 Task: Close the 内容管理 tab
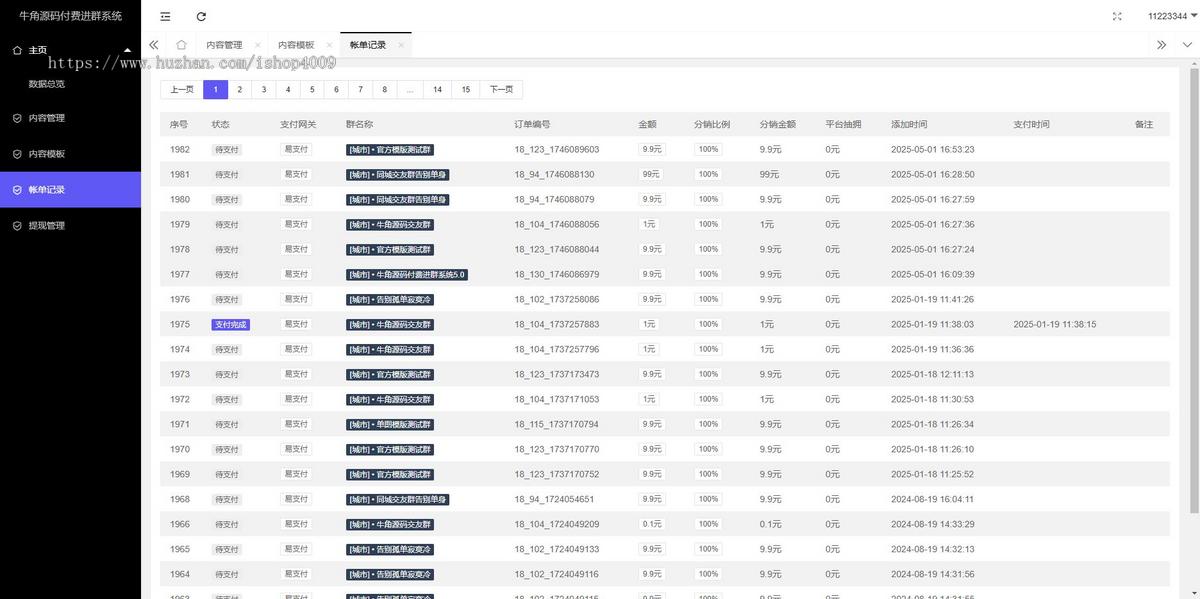click(x=257, y=45)
